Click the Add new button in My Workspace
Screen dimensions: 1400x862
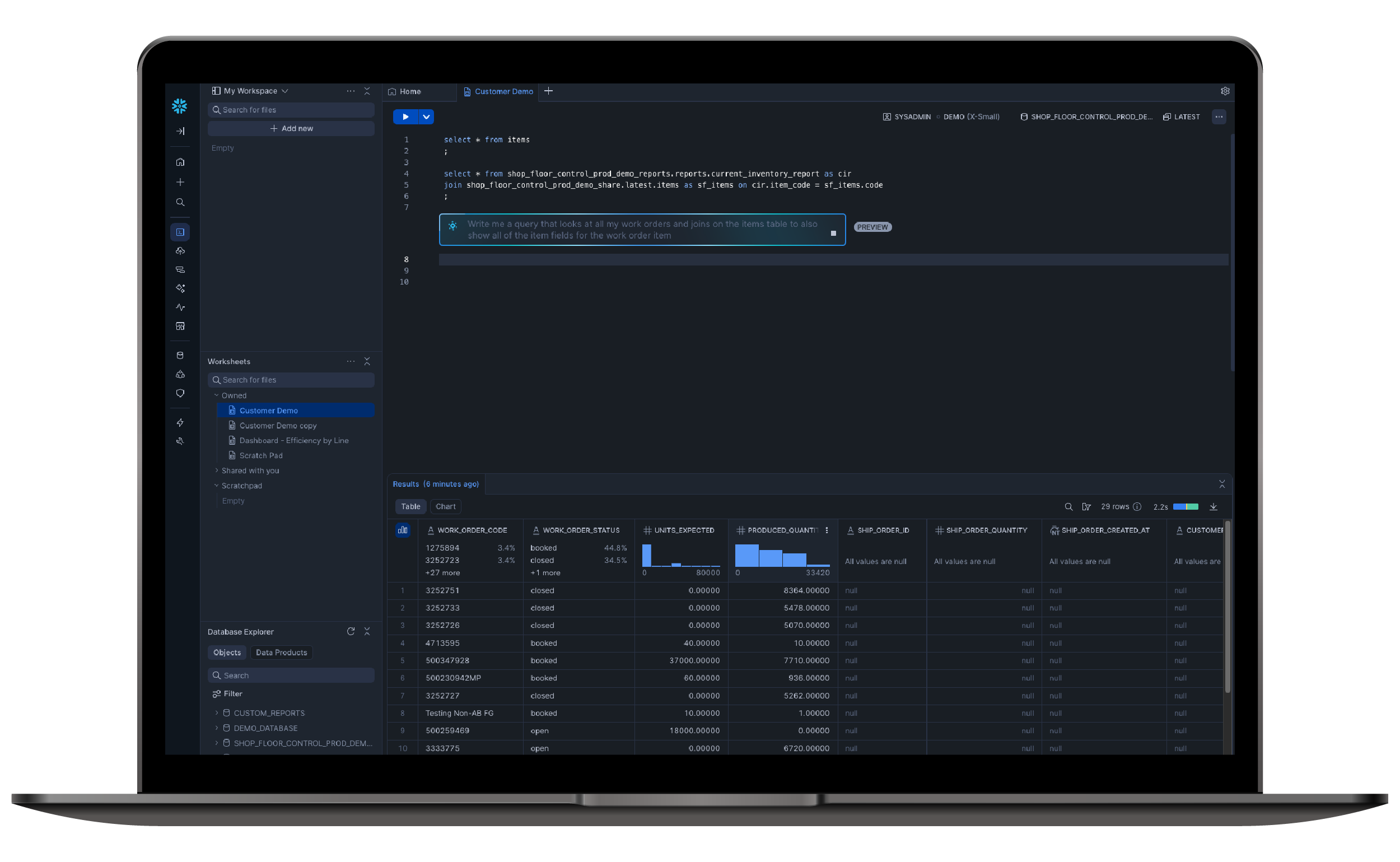pos(291,128)
